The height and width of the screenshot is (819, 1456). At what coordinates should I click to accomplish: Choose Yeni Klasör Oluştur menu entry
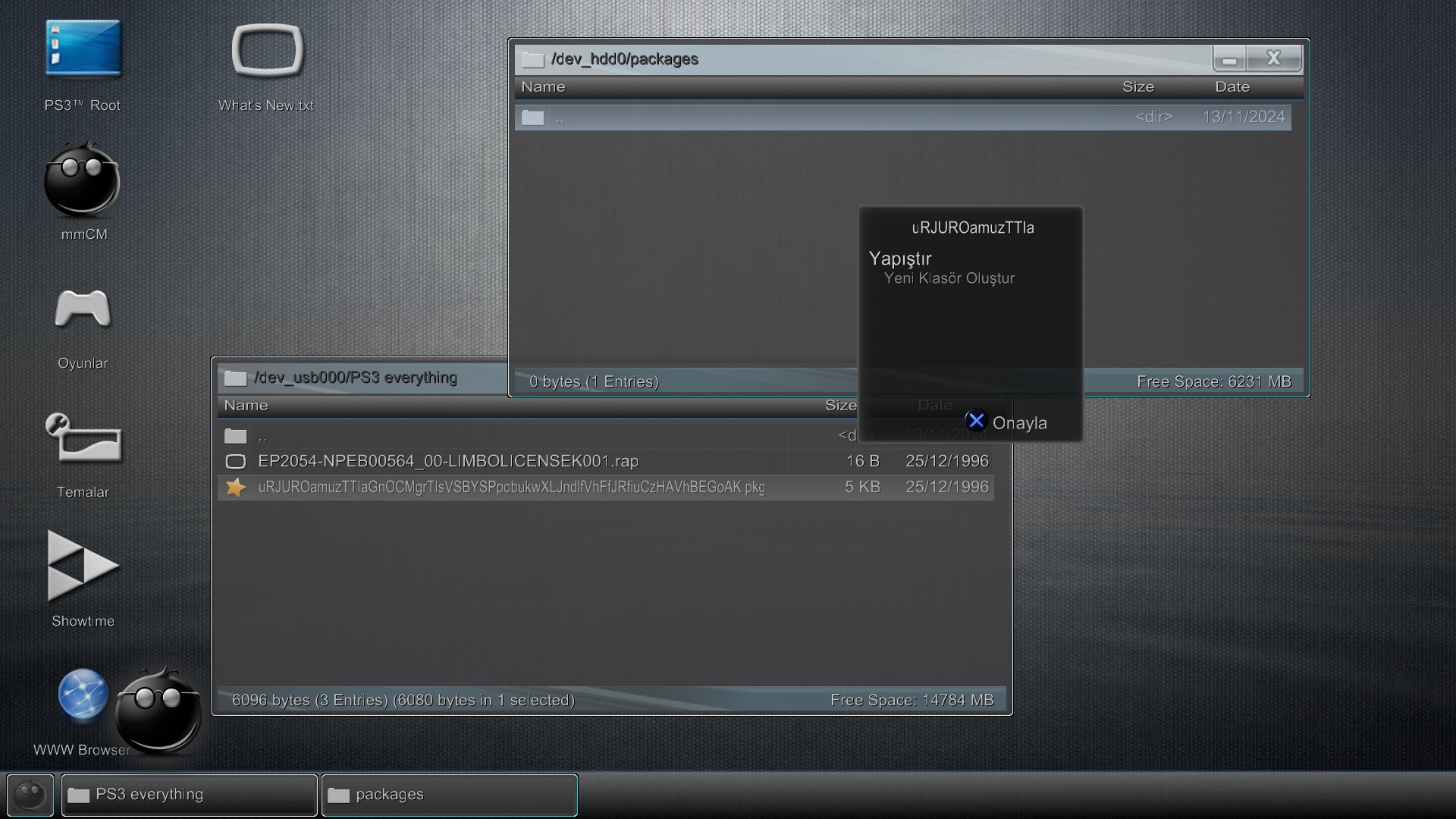click(949, 278)
